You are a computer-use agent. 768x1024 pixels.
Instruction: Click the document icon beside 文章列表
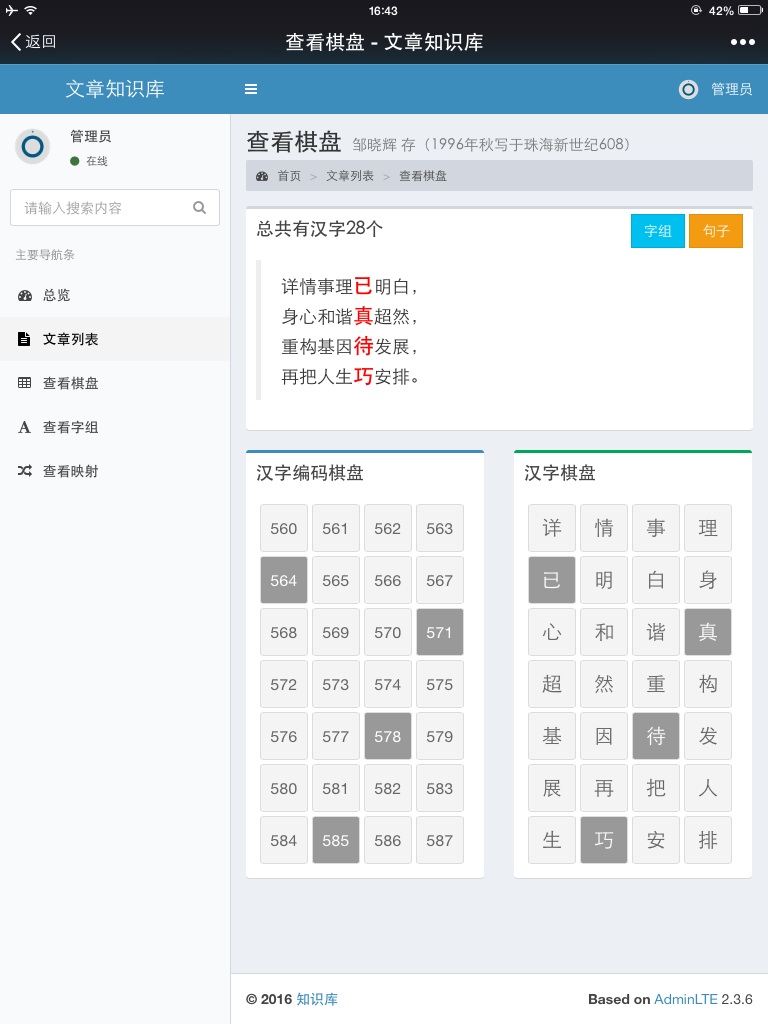coord(25,340)
